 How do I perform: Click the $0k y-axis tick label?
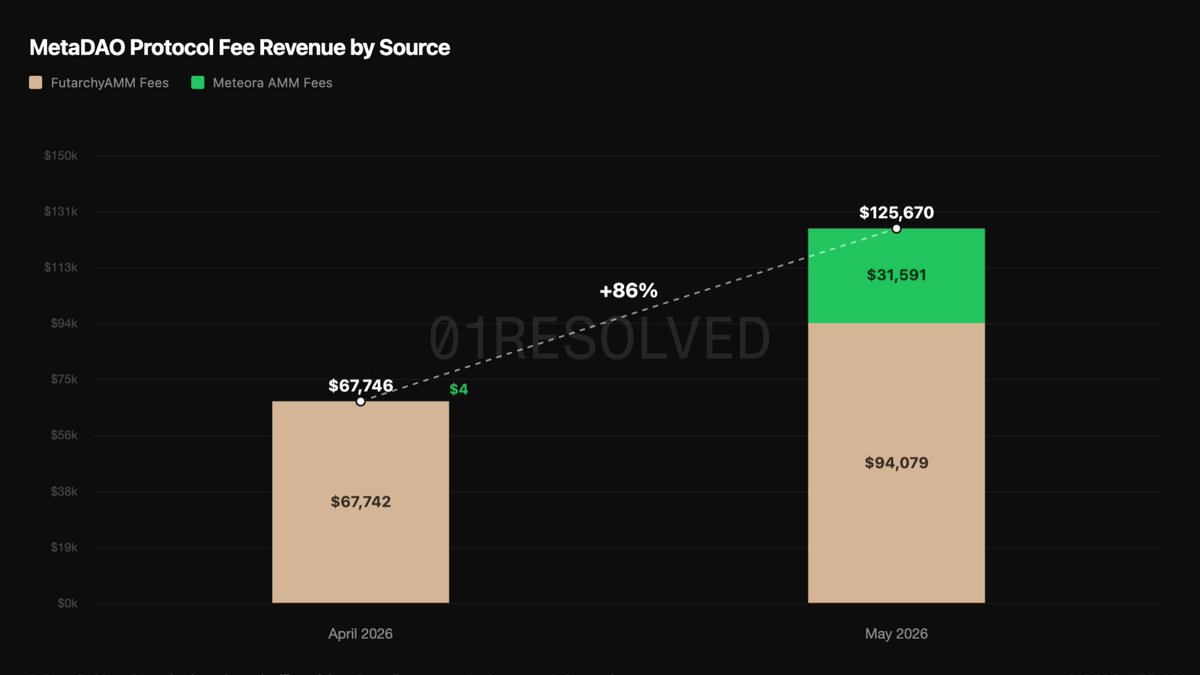66,604
